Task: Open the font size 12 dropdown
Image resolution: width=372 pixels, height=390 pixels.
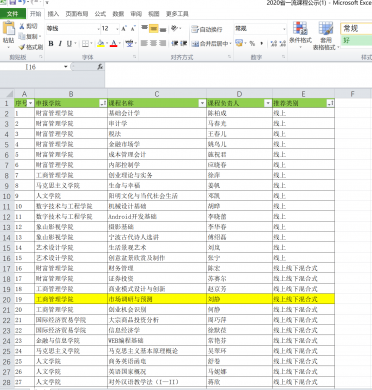Action: point(117,29)
